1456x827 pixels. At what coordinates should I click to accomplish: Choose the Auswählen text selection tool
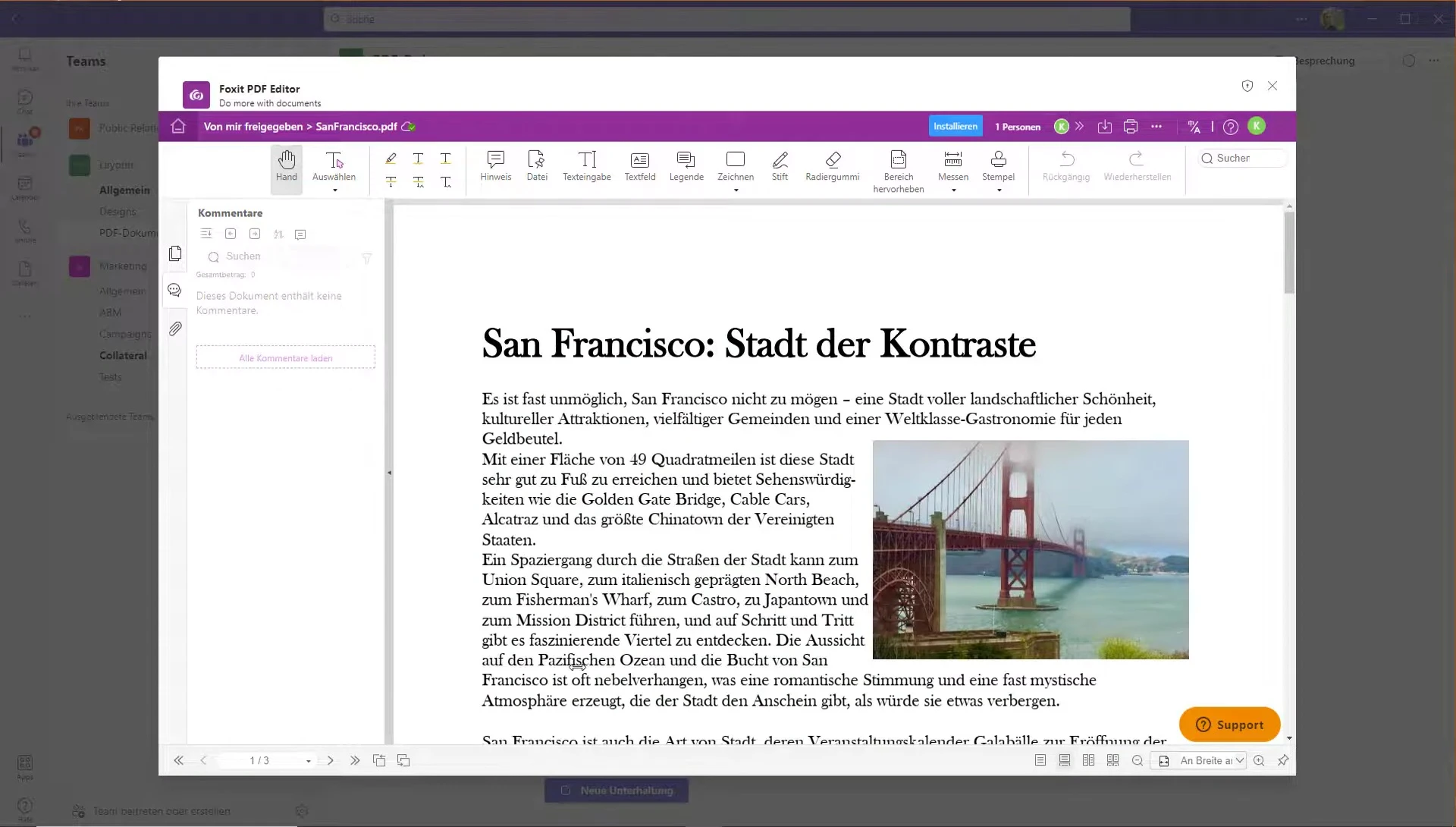click(334, 167)
